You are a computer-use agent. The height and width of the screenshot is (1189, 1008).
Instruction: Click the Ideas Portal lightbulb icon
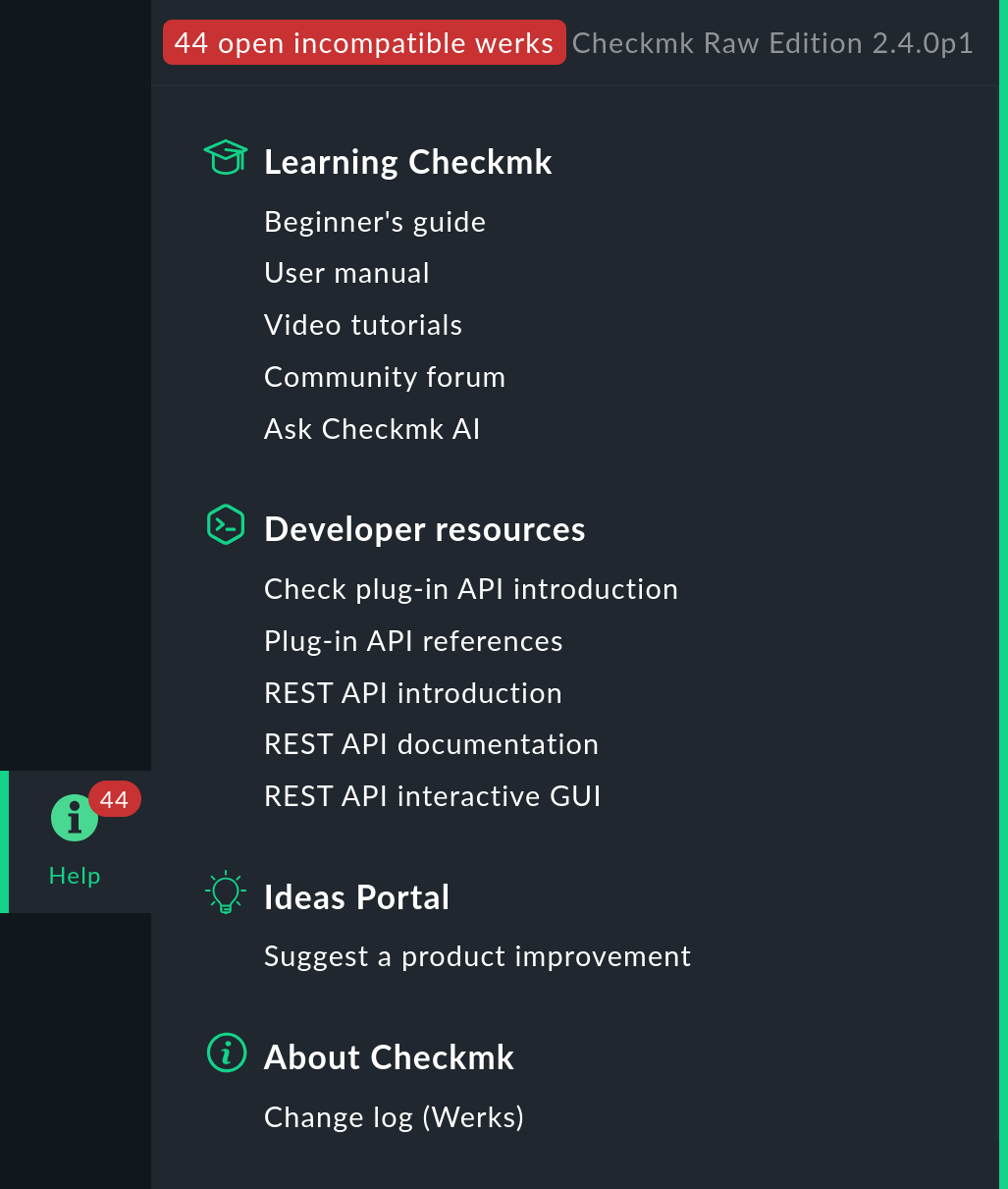(226, 892)
